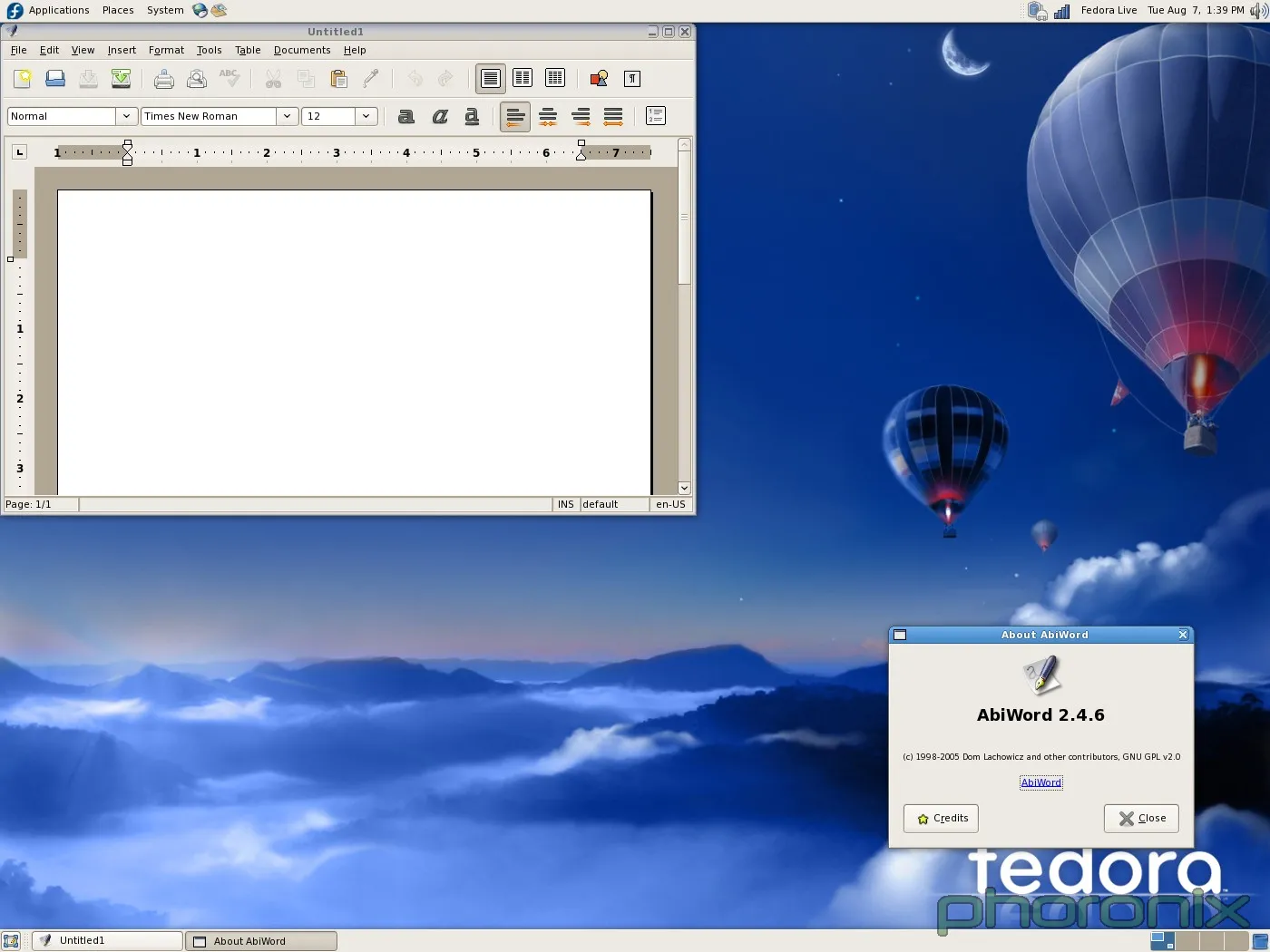Select the About AbiWord taskbar button
The width and height of the screenshot is (1270, 952).
pos(261,941)
